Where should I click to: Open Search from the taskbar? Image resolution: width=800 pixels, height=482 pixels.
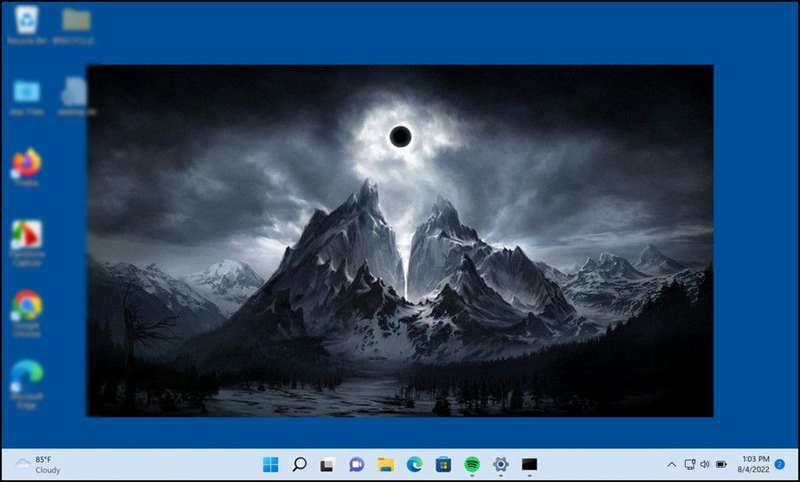coord(299,464)
